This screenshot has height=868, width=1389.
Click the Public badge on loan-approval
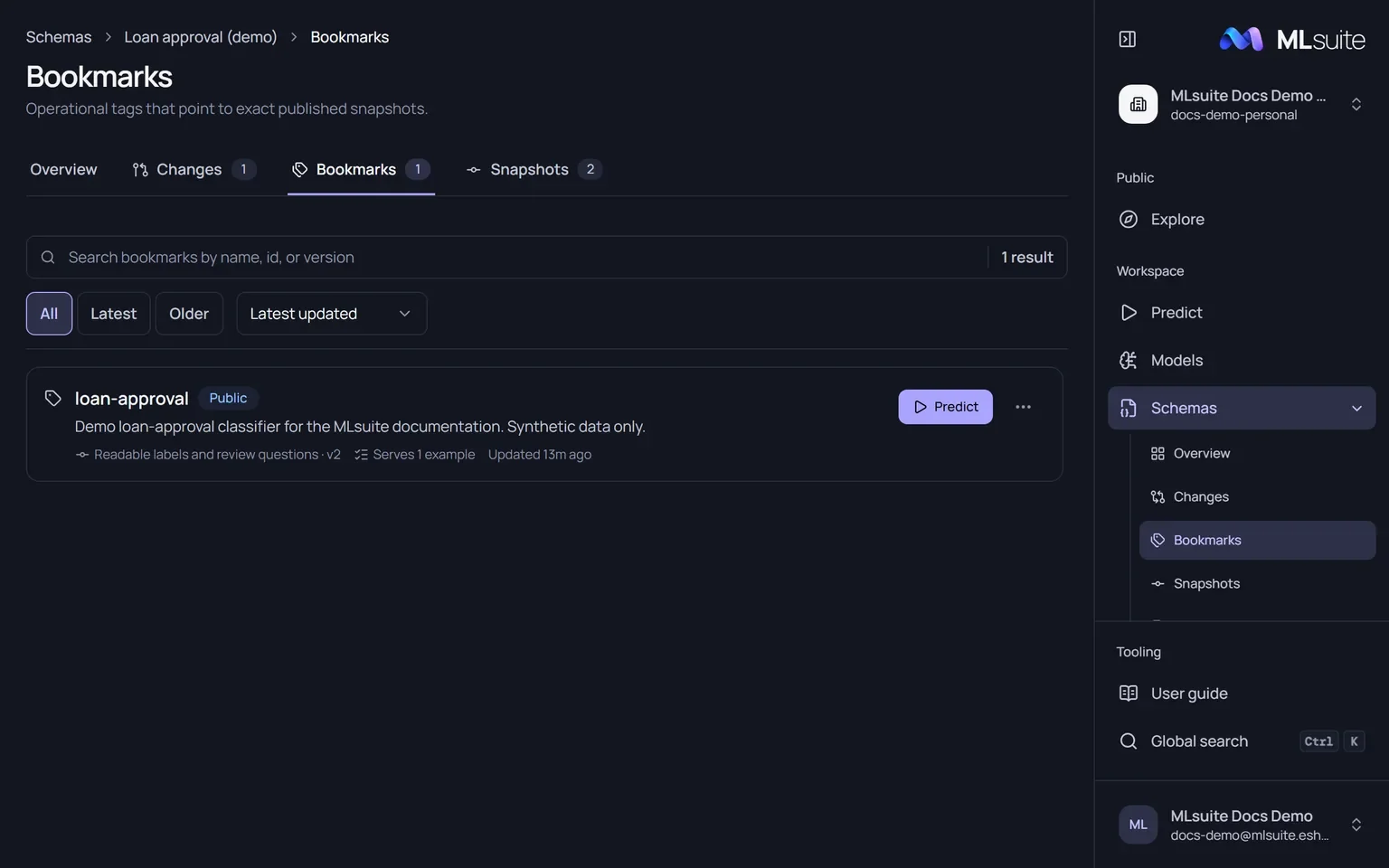[x=228, y=398]
